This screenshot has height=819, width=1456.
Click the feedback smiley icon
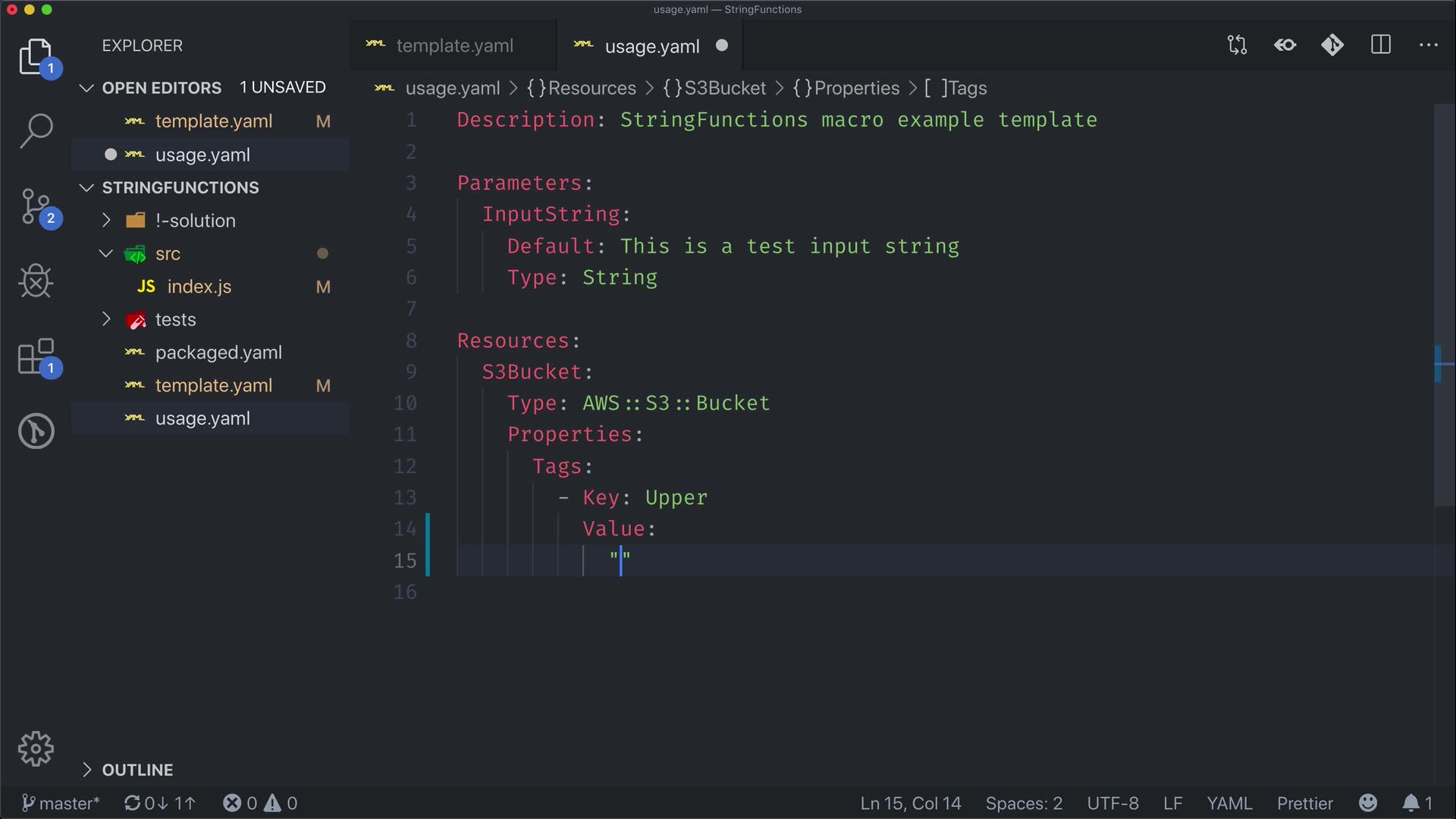click(x=1368, y=803)
